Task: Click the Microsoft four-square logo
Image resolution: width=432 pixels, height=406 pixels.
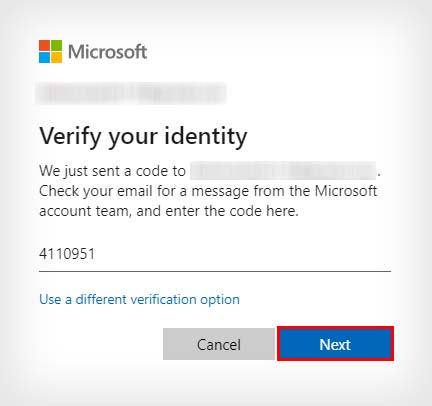Action: 50,51
